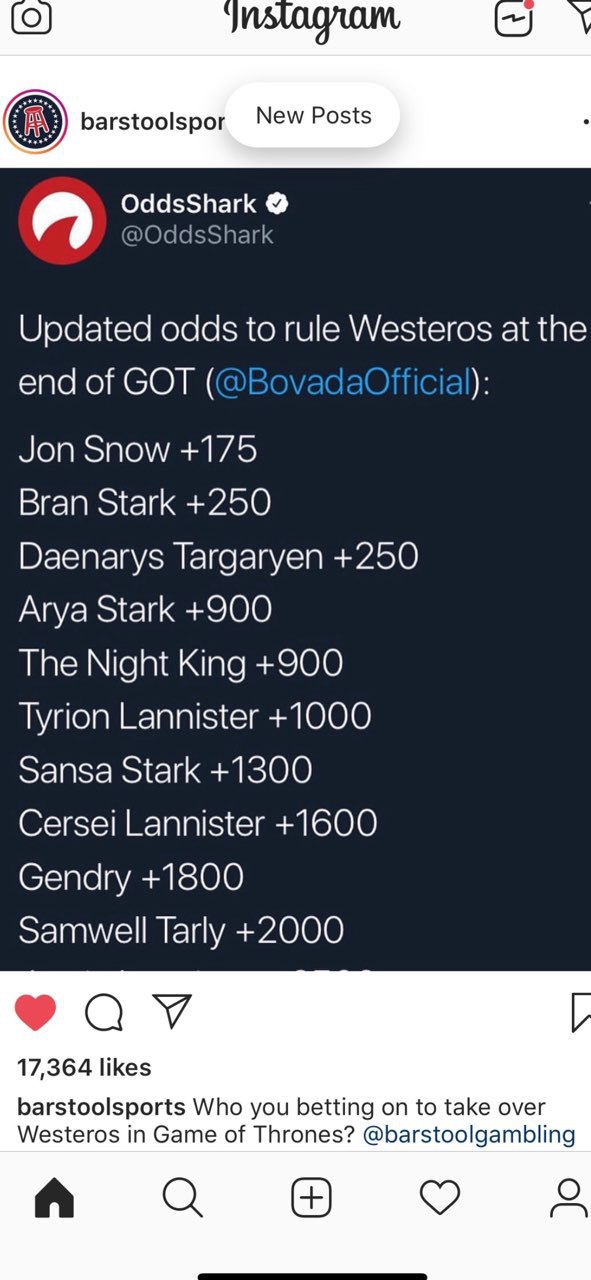Open the Profile tab
This screenshot has height=1280, width=591.
(569, 1197)
